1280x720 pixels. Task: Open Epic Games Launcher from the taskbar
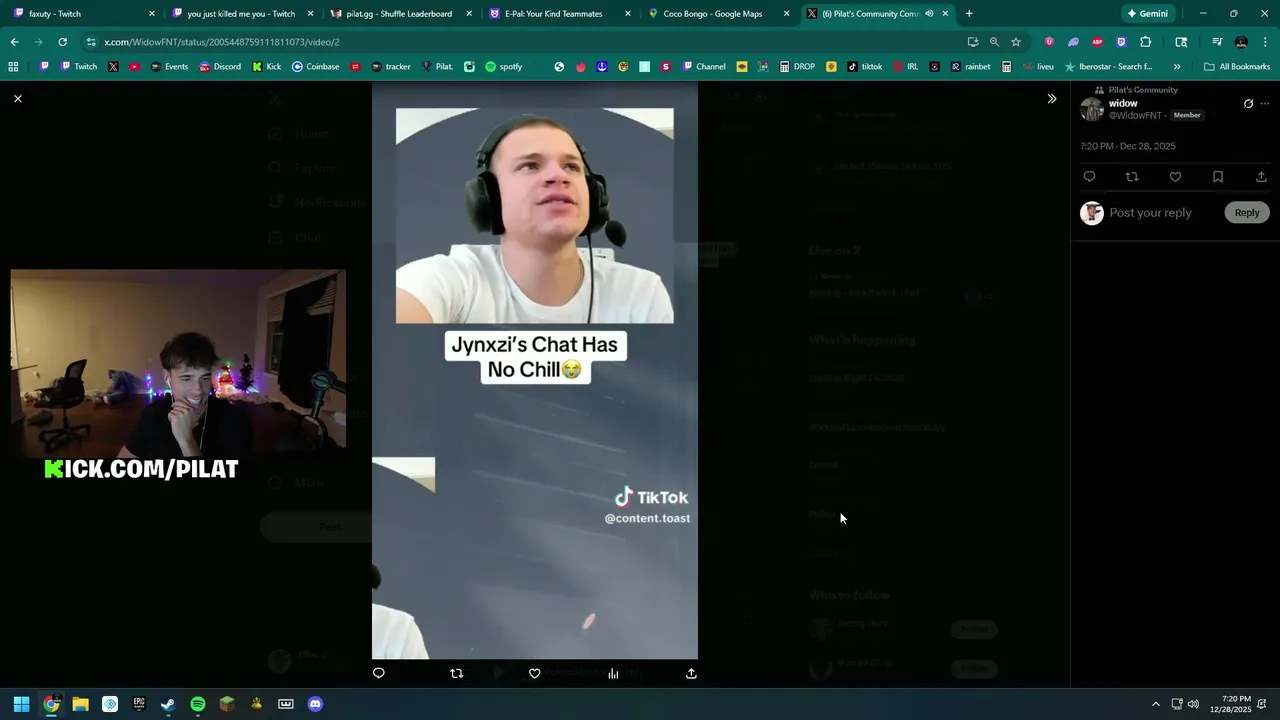click(139, 704)
